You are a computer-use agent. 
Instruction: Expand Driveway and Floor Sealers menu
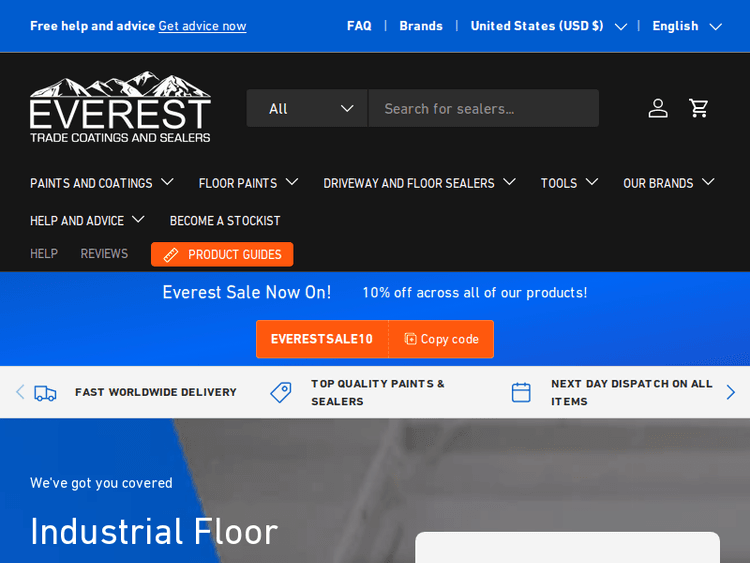click(419, 183)
